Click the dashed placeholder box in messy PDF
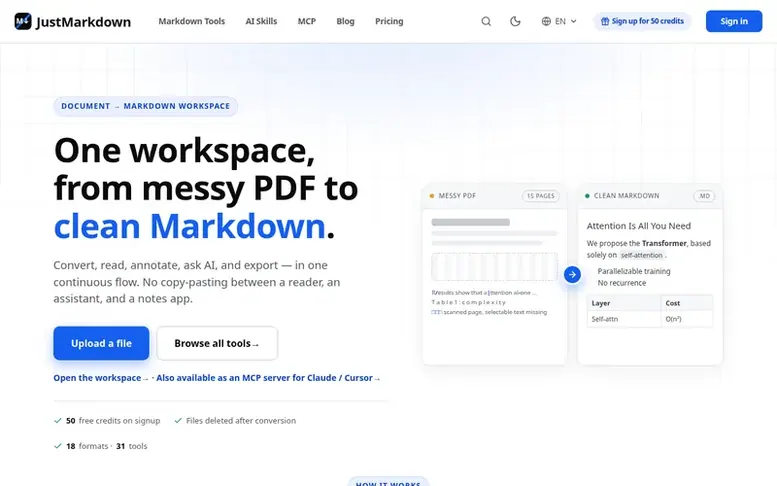777x486 pixels. pos(495,267)
